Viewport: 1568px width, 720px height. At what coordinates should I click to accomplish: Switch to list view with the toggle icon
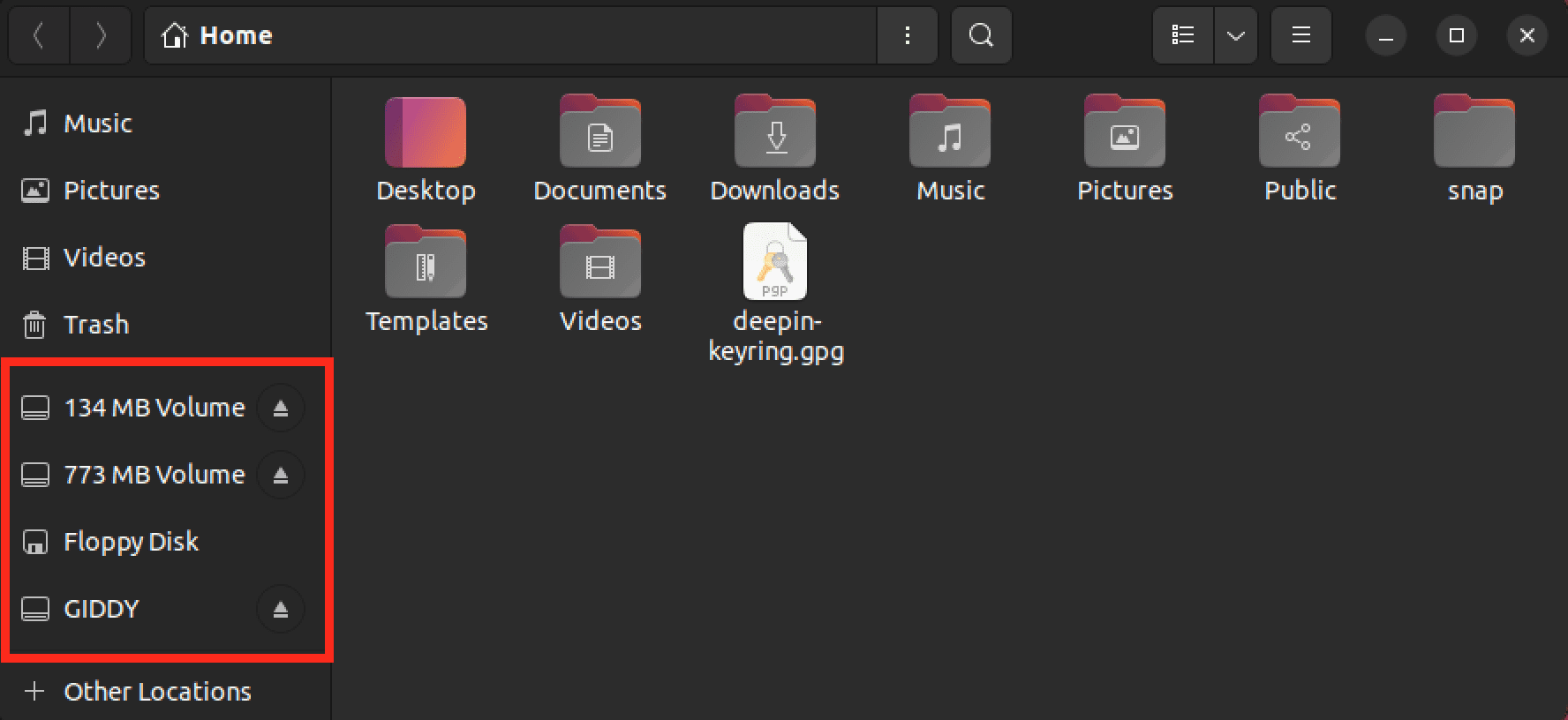pyautogui.click(x=1183, y=35)
